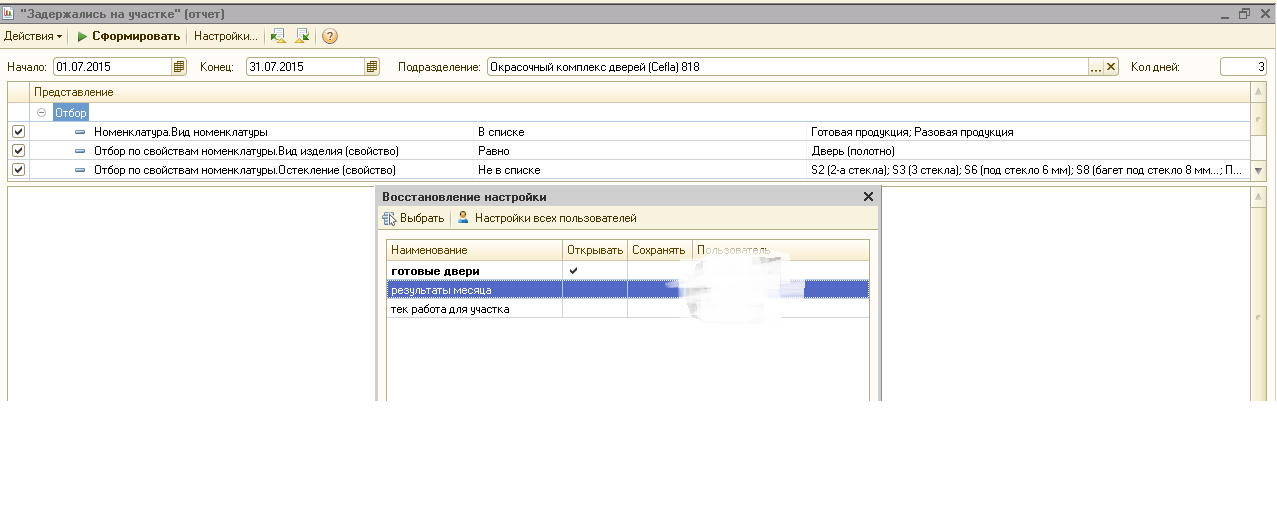Uncheck the Остекление (свойство) filter checkbox
This screenshot has width=1277, height=532.
point(18,170)
